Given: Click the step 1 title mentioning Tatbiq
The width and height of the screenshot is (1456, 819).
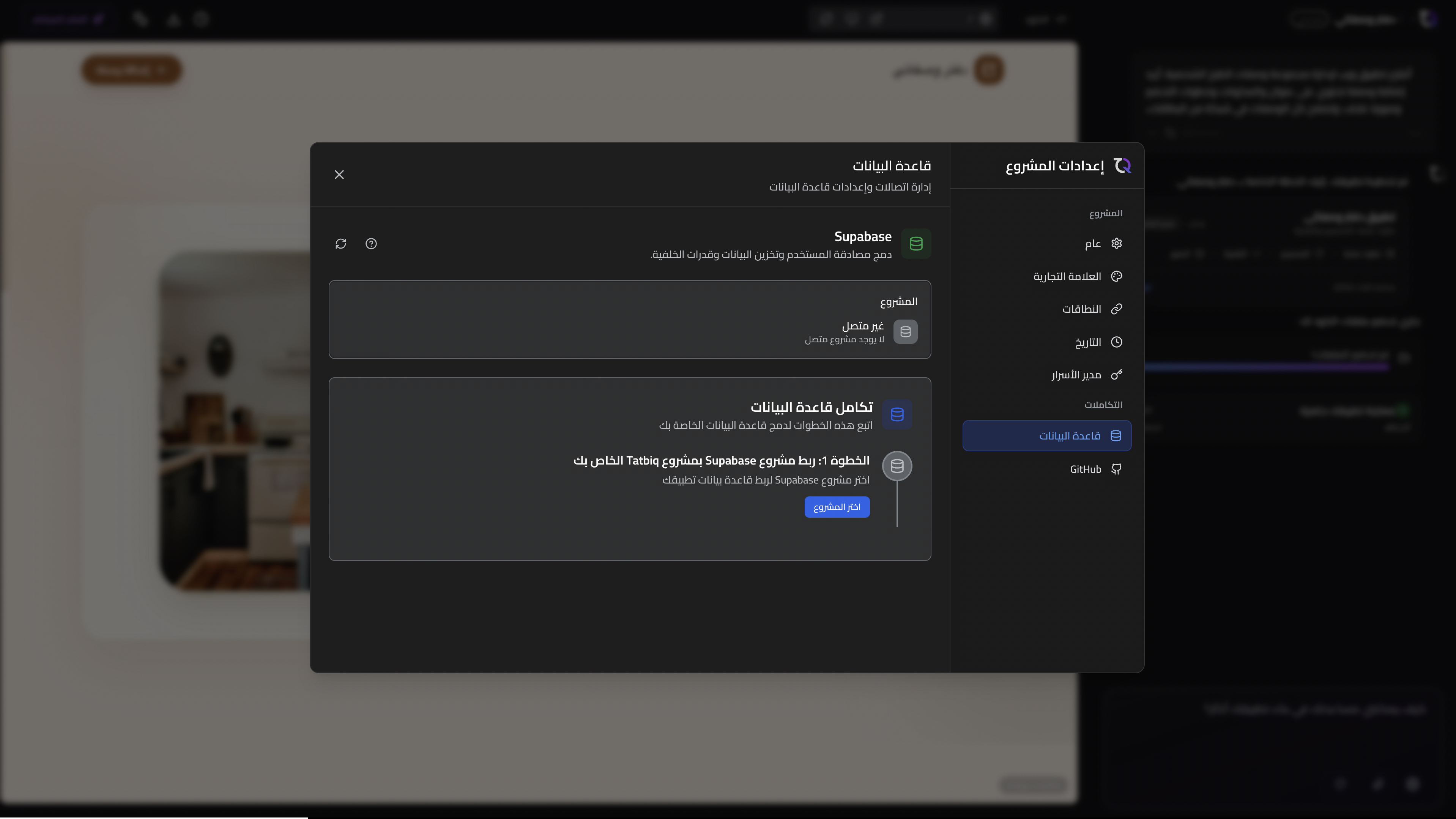Looking at the screenshot, I should [x=721, y=461].
